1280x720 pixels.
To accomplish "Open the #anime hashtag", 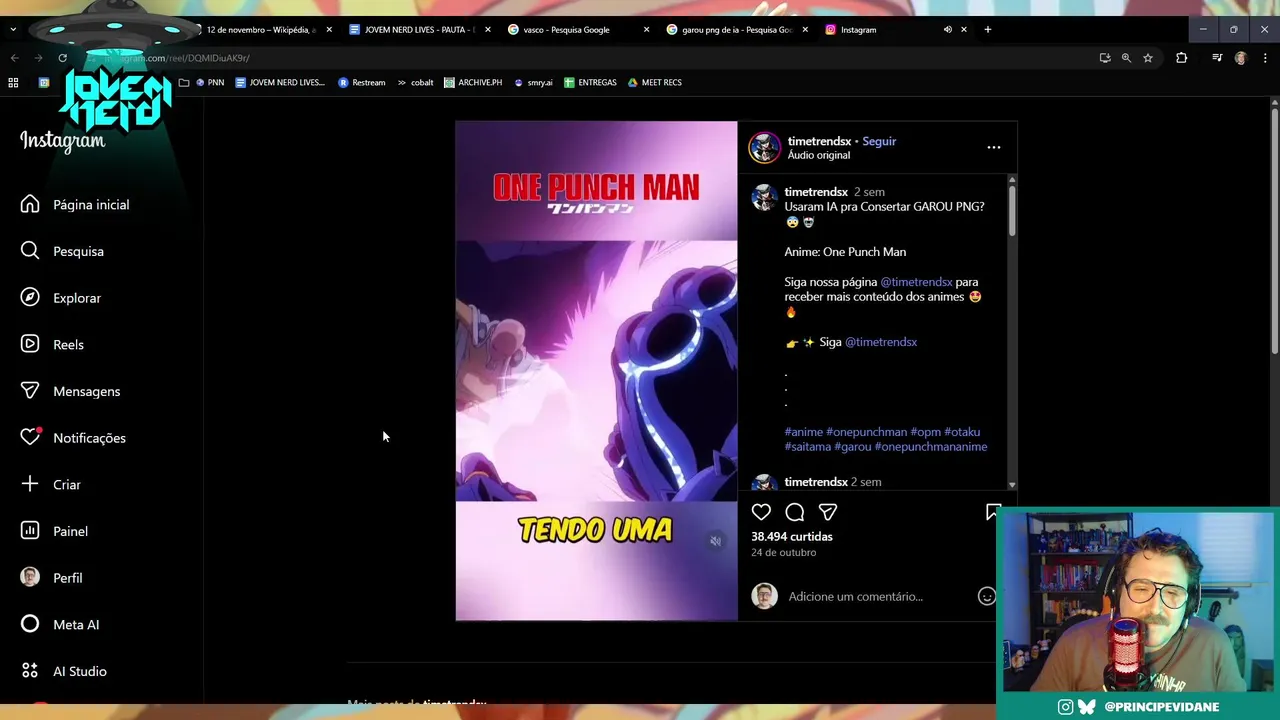I will (x=804, y=432).
